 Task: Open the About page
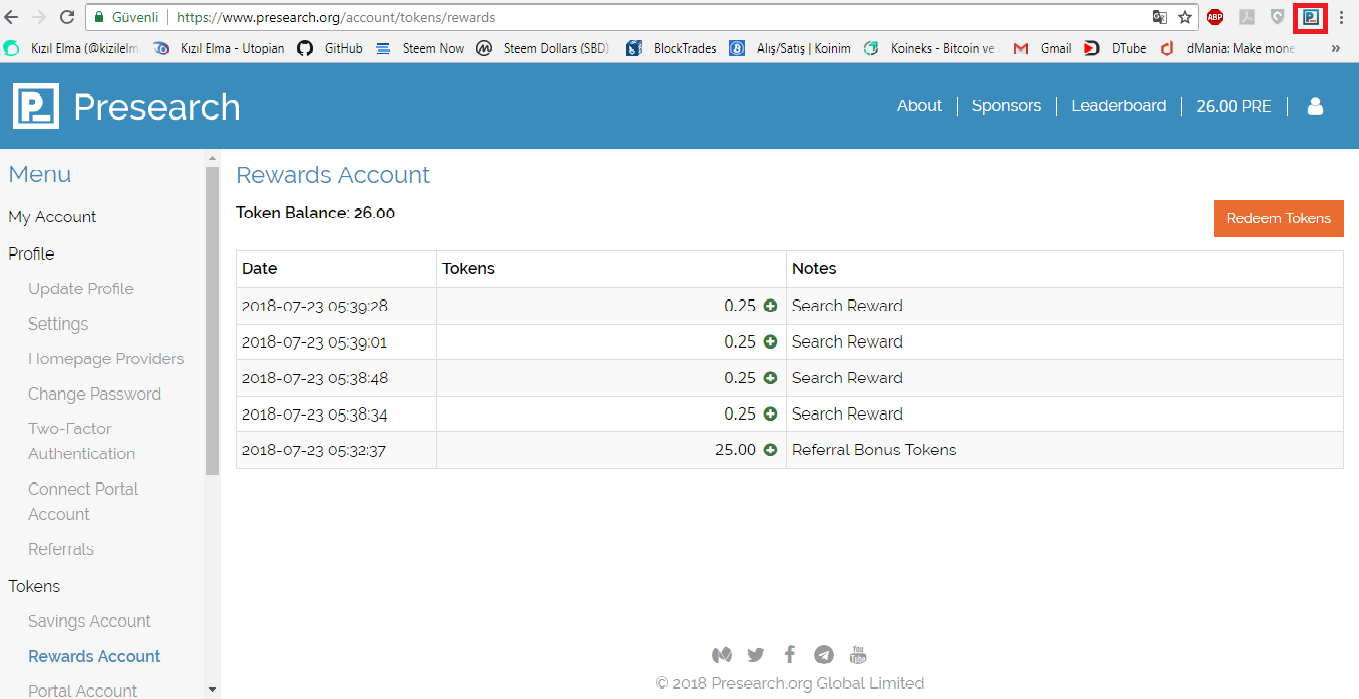pyautogui.click(x=919, y=106)
